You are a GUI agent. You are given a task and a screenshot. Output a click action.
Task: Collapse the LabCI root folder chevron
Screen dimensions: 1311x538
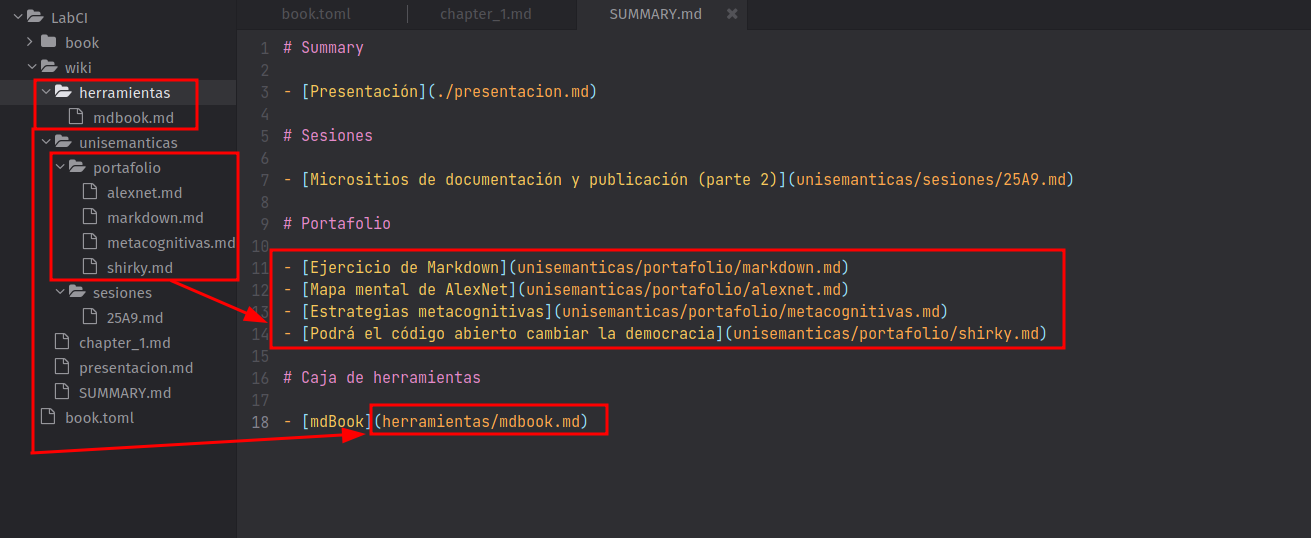tap(18, 17)
